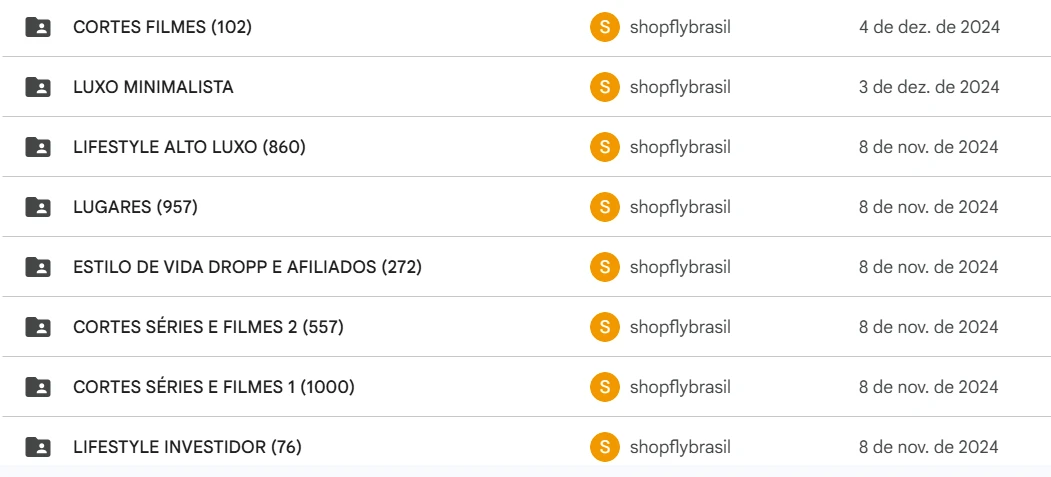Click shared folder icon for CORTES FILMES (102)
This screenshot has width=1051, height=477.
pos(38,27)
